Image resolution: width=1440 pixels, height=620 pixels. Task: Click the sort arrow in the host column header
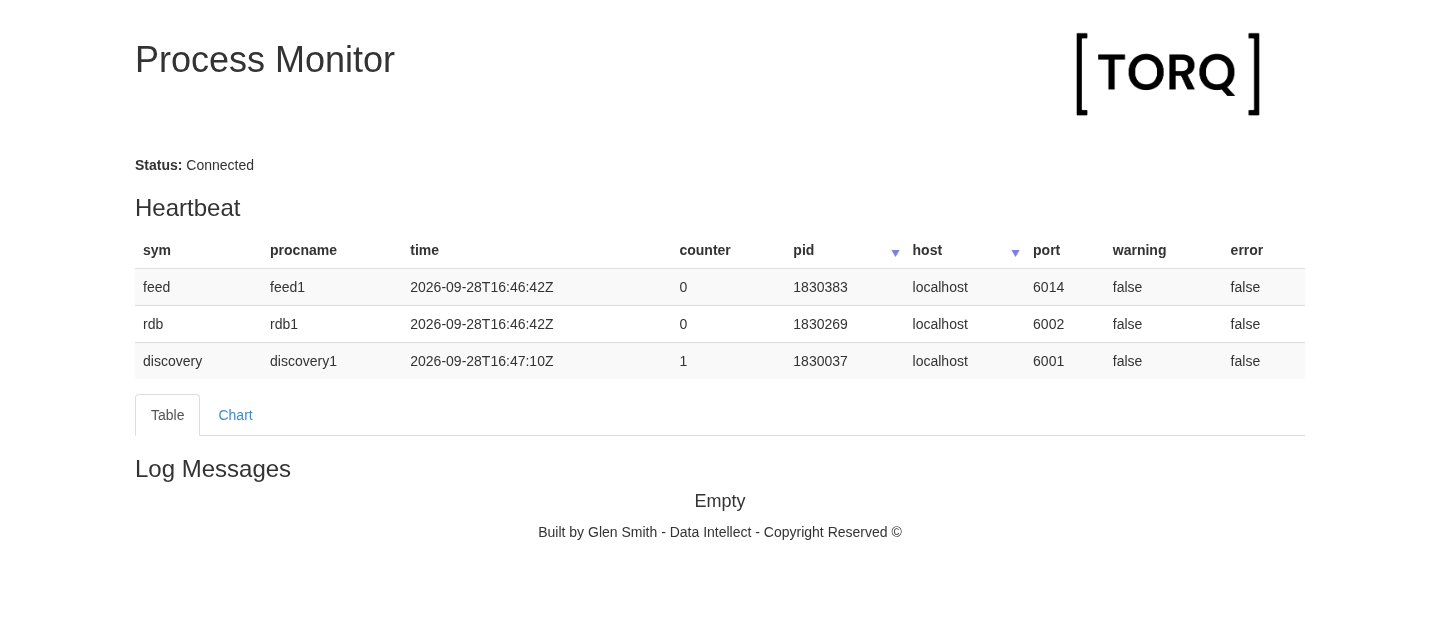click(x=1015, y=253)
